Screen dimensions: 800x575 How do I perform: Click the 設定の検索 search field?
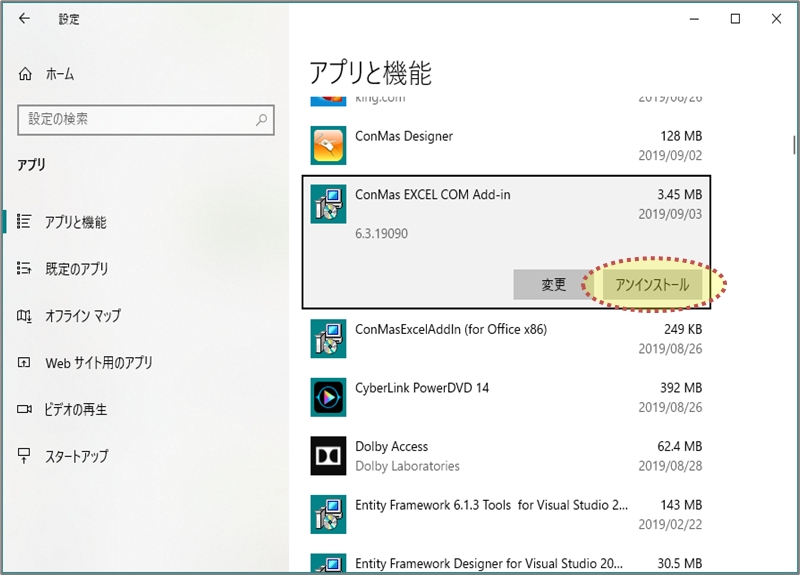tap(135, 119)
